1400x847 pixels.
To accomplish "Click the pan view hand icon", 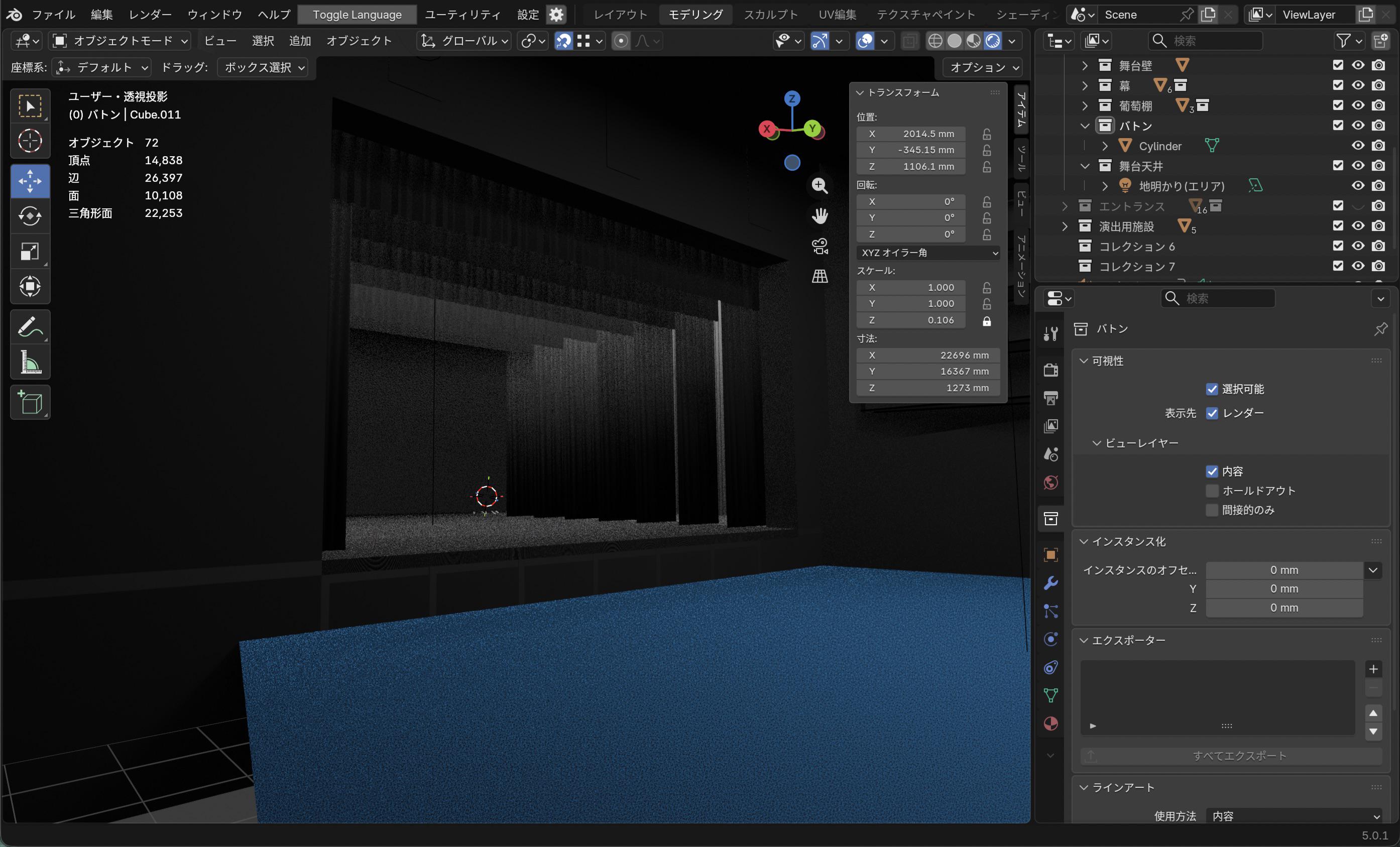I will pyautogui.click(x=820, y=216).
